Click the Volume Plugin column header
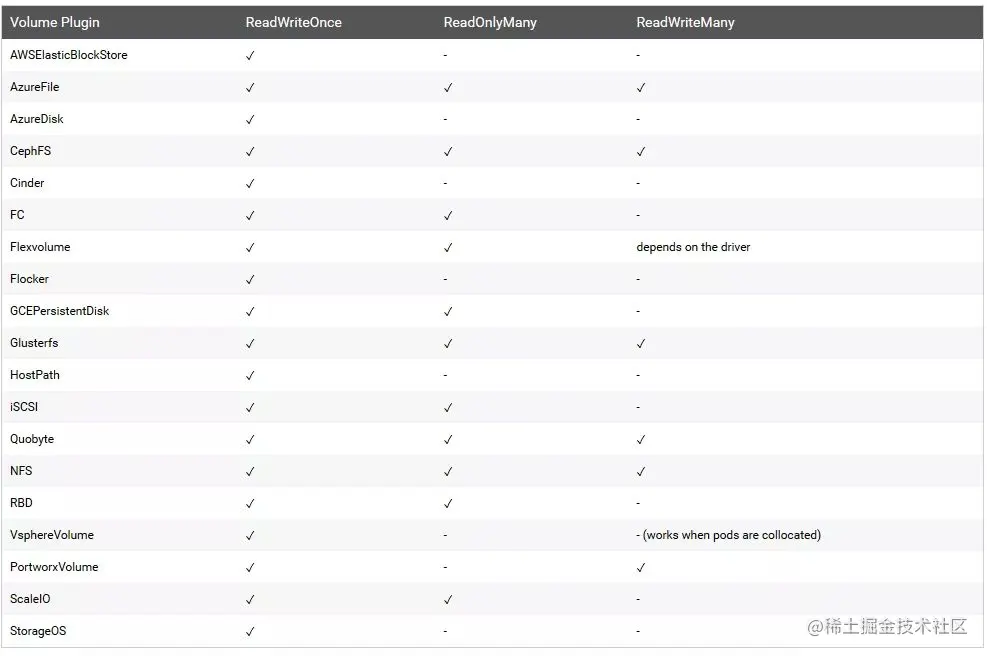 [55, 22]
